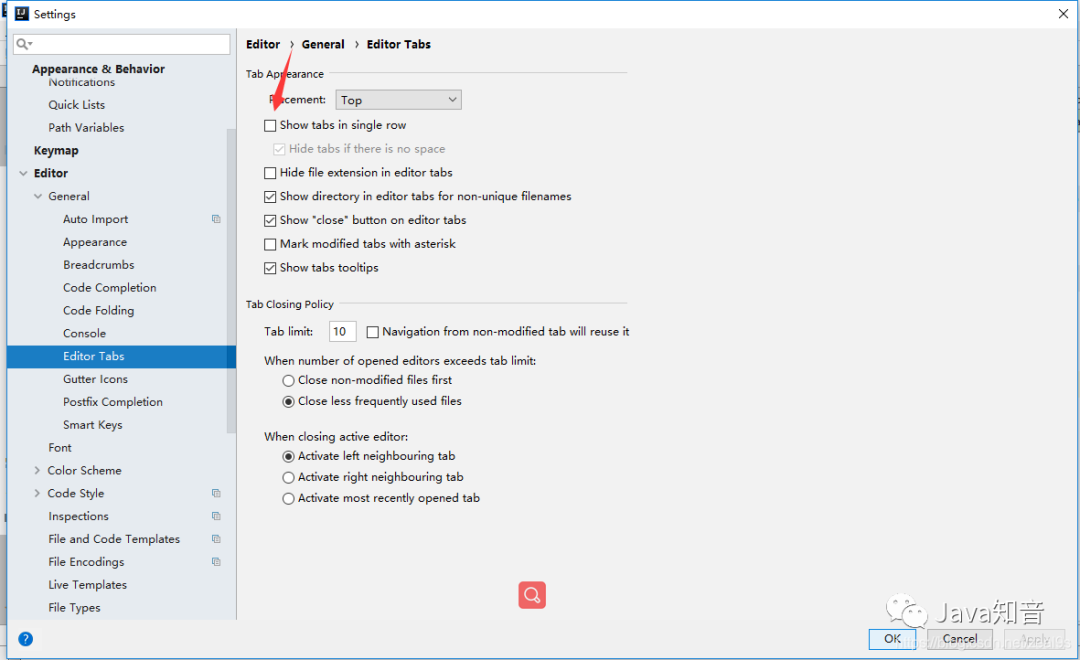Uncheck Show tabs tooltips
The width and height of the screenshot is (1080, 660).
pyautogui.click(x=270, y=268)
